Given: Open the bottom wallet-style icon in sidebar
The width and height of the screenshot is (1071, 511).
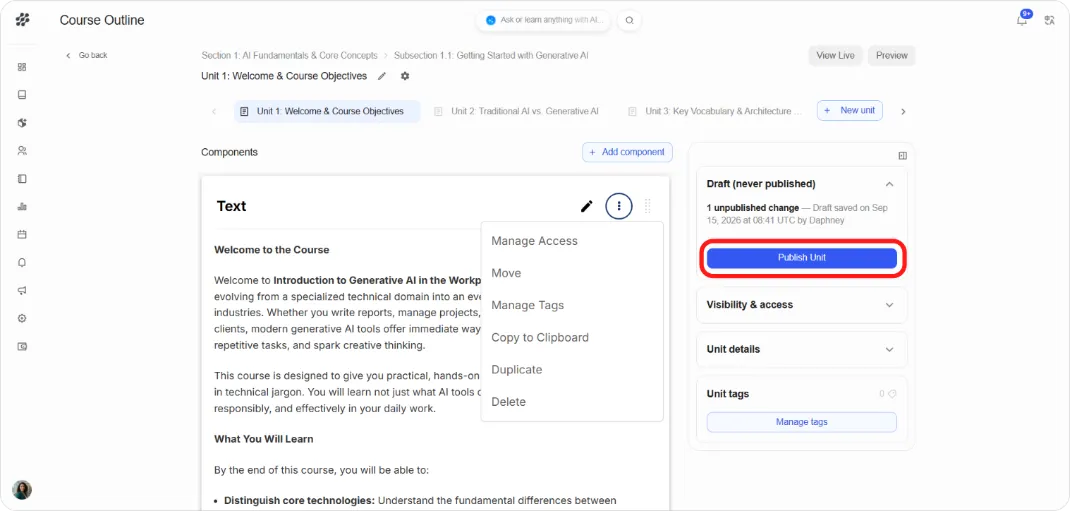Looking at the screenshot, I should pyautogui.click(x=22, y=346).
